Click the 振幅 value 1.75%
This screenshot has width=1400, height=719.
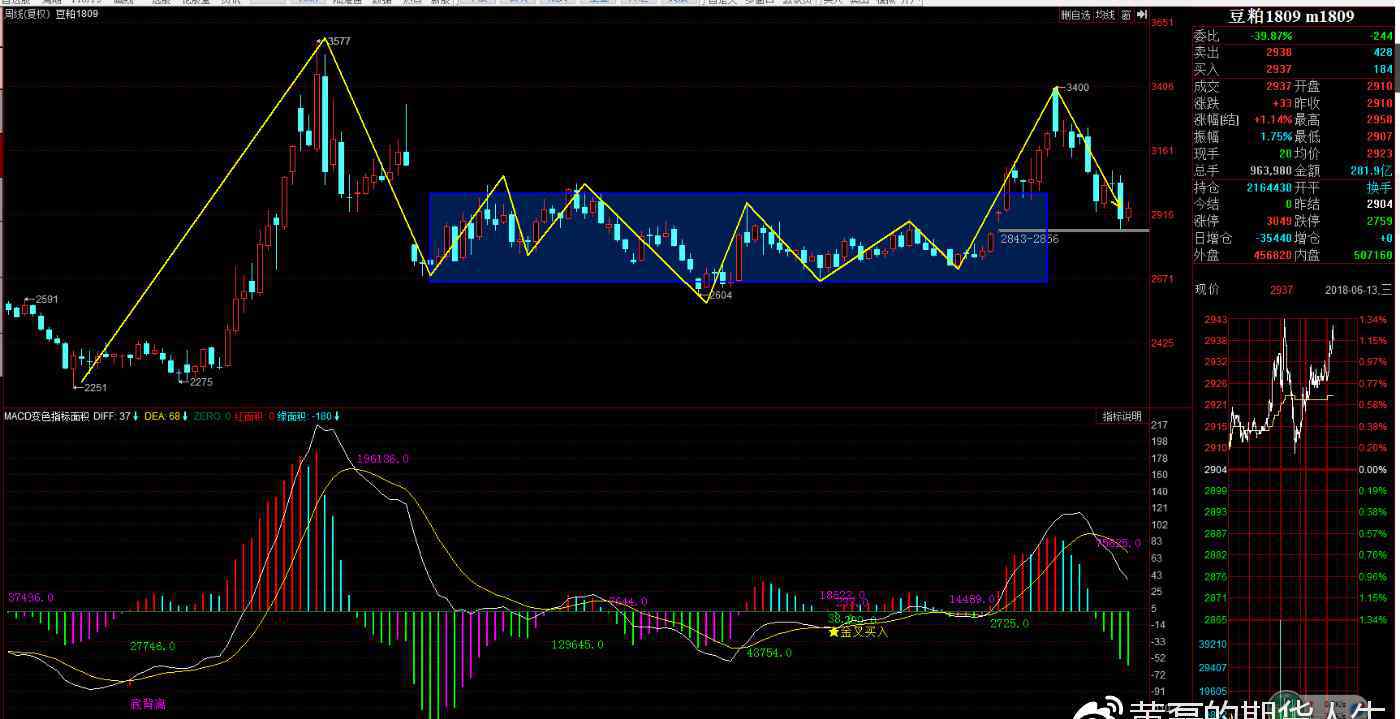coord(1276,137)
